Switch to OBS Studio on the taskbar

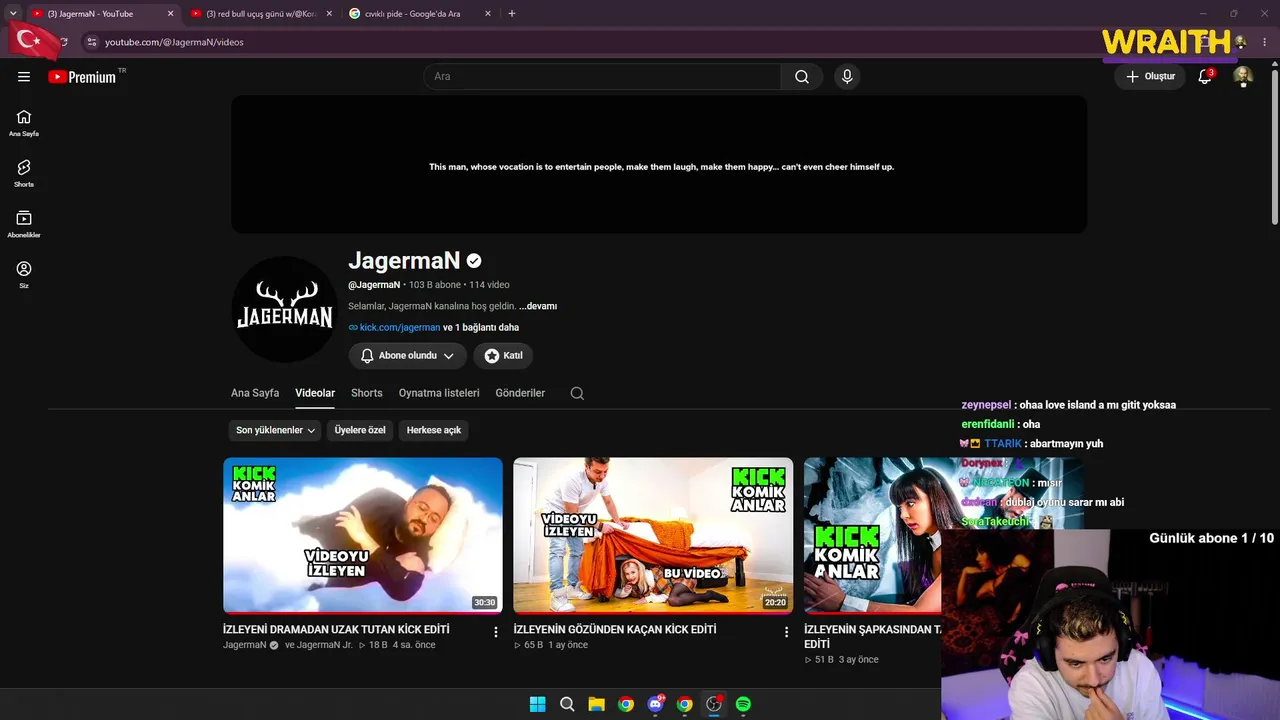(x=714, y=704)
